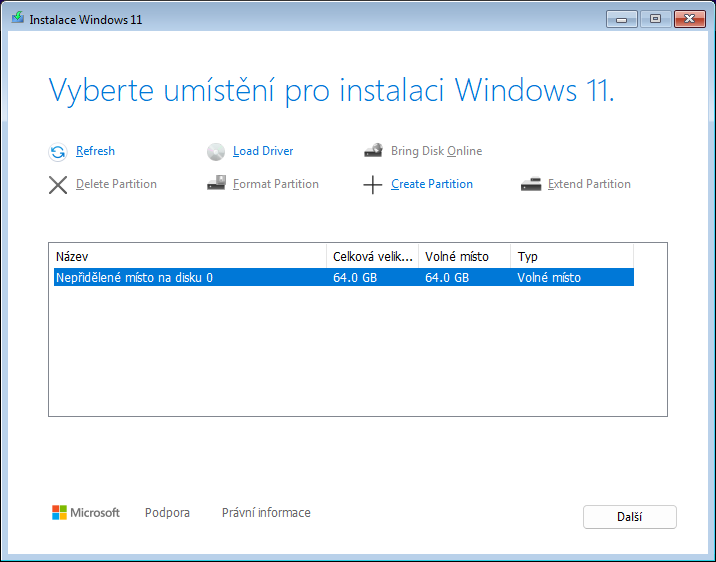Minimize the Instalace Windows 11 window
Screen dimensions: 716x562
622,19
